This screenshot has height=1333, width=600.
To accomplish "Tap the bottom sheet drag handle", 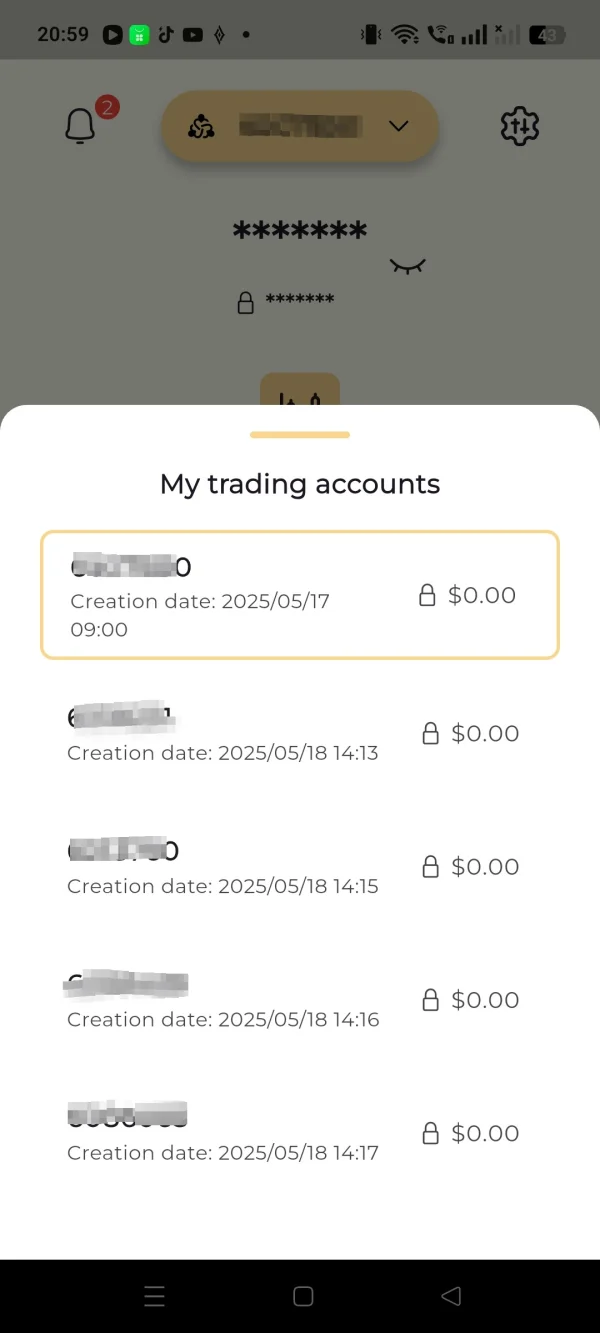I will point(300,435).
